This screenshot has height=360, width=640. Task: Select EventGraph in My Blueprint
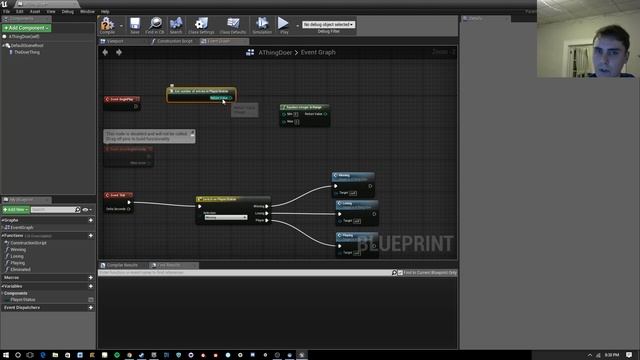[22, 227]
